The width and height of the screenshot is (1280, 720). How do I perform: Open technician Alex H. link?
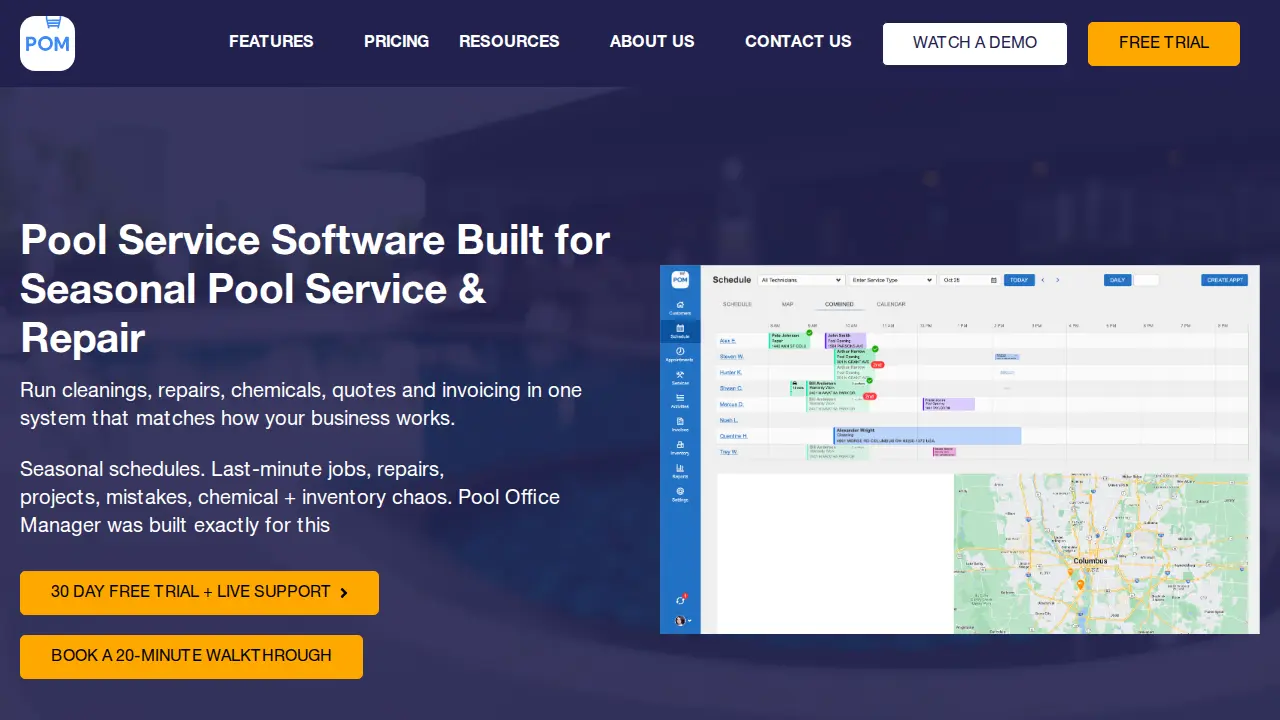(727, 341)
